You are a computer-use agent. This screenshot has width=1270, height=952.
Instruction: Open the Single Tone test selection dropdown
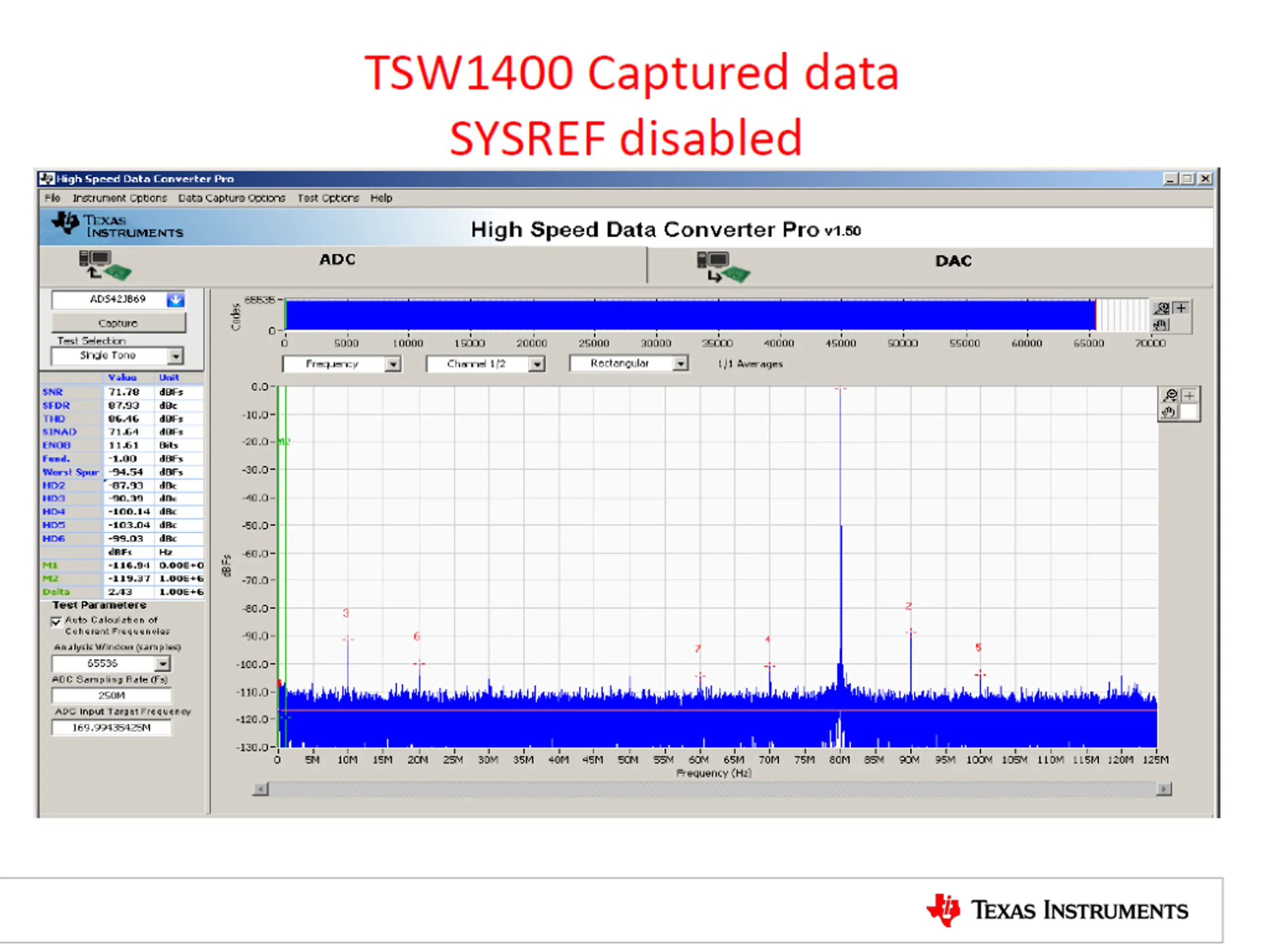176,356
